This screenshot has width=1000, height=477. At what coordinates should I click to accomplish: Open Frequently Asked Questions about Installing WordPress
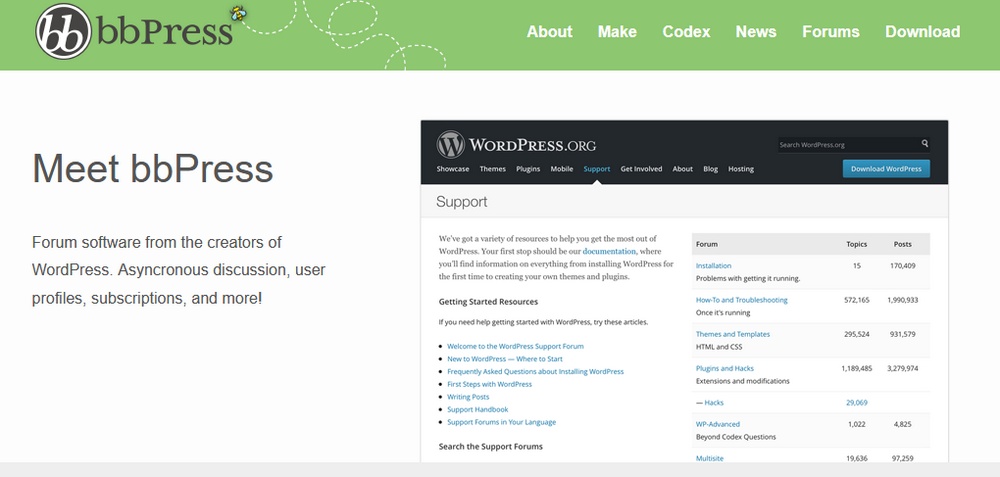[x=535, y=371]
